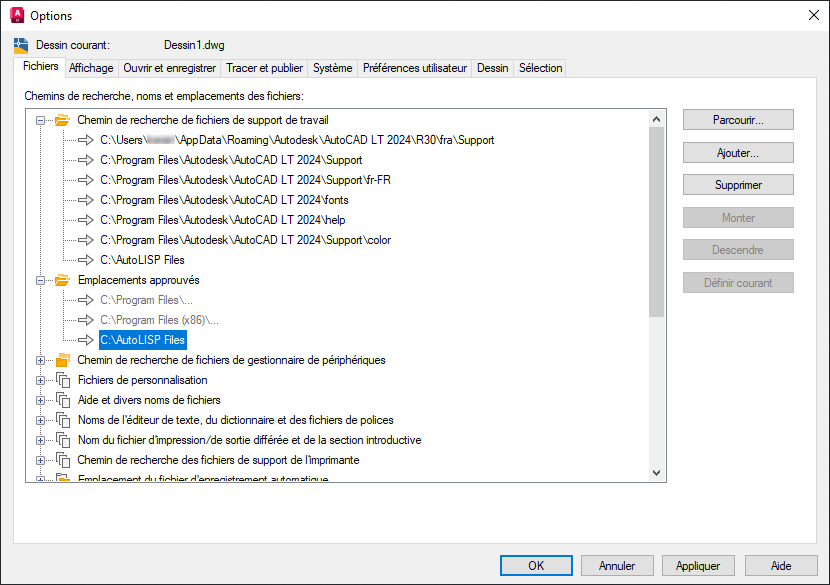The image size is (830, 585).
Task: Click the Parcourir... button
Action: coord(738,120)
